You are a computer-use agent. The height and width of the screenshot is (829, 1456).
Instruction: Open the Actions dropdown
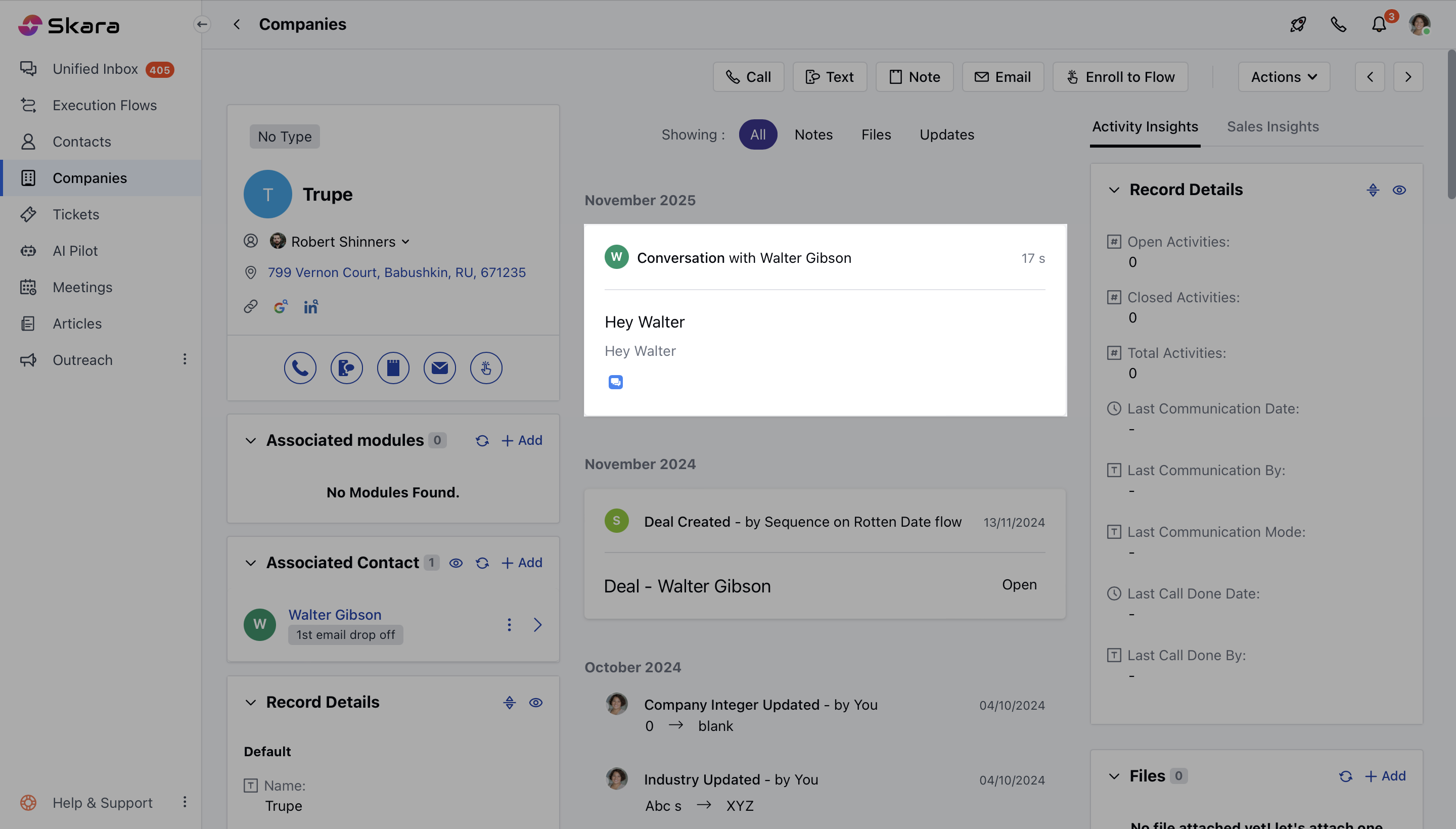tap(1284, 76)
